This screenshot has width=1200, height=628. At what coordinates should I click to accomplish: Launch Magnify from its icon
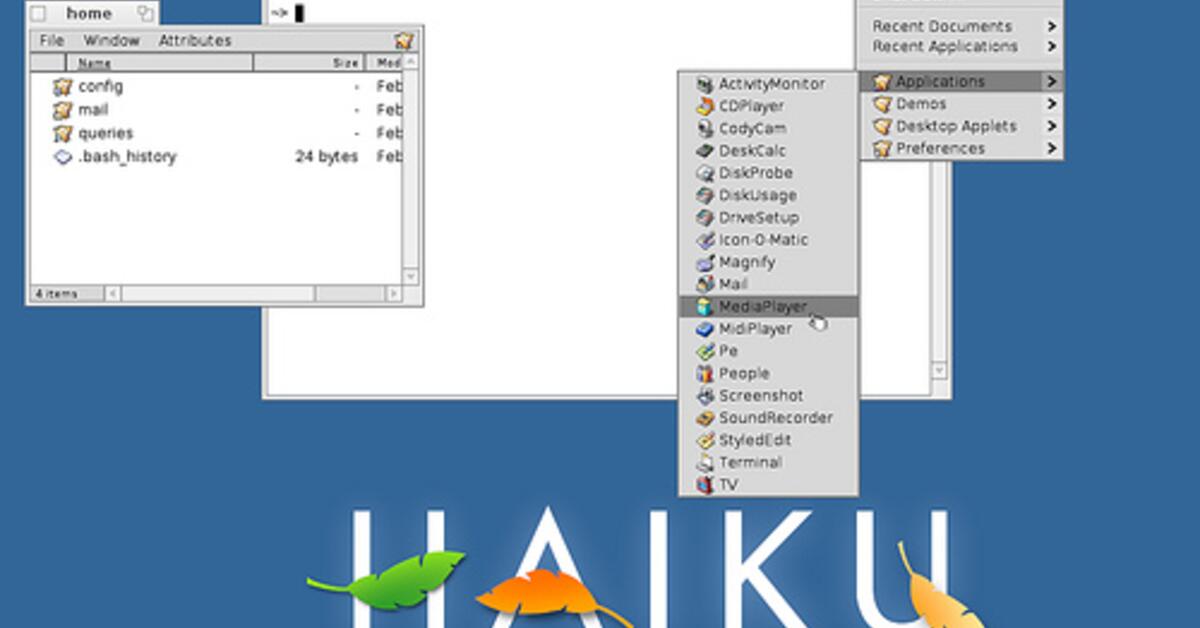pyautogui.click(x=704, y=262)
